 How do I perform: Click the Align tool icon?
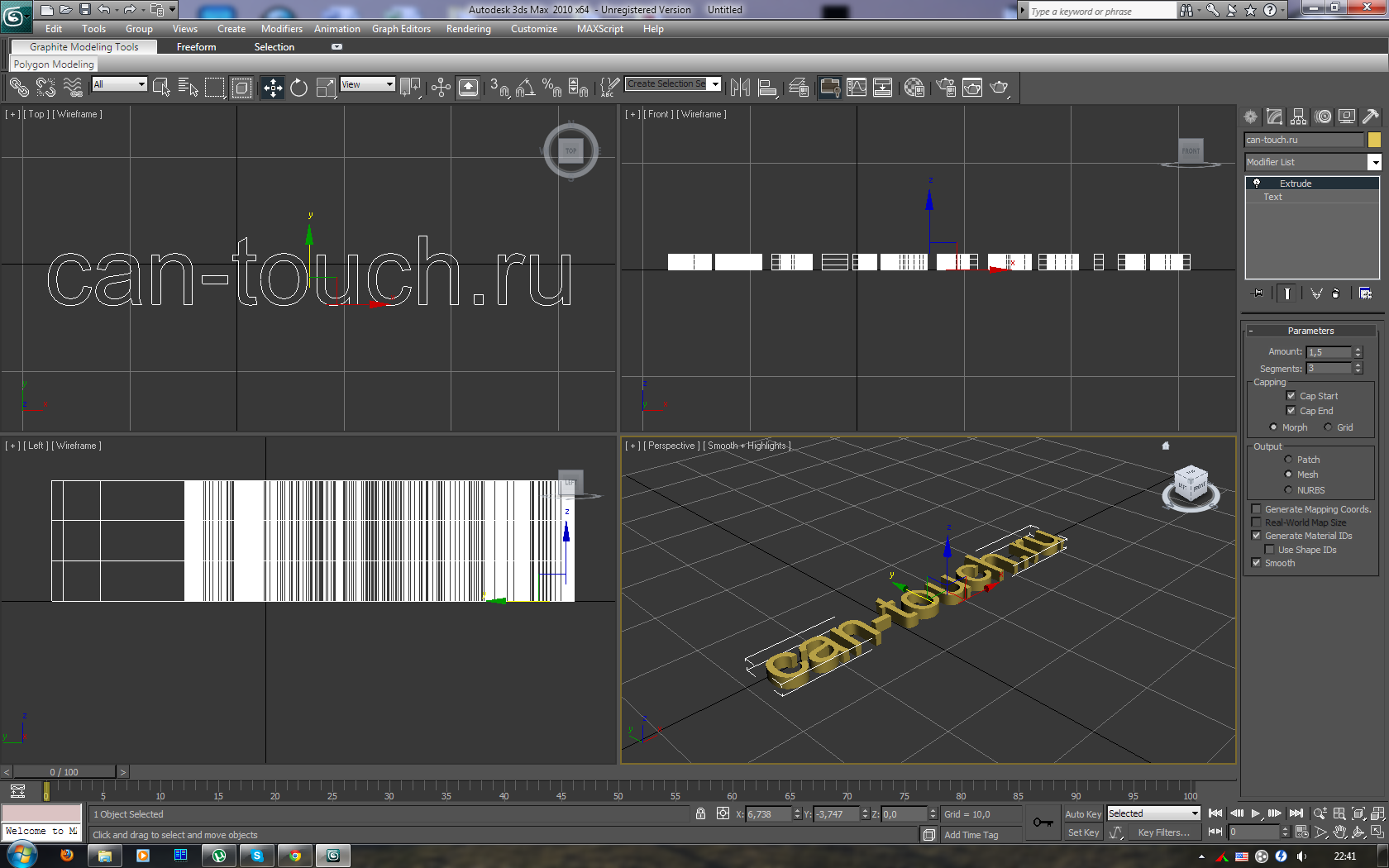tap(767, 87)
